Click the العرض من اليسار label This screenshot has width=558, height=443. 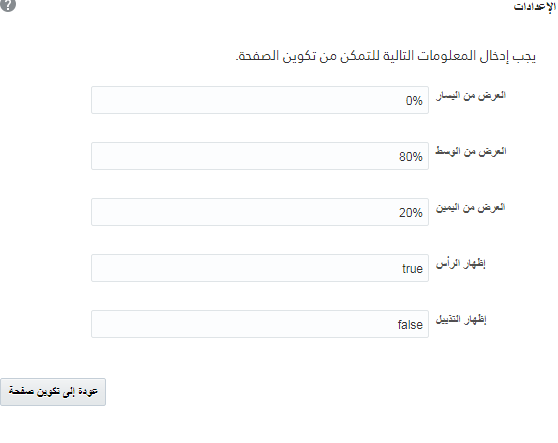point(471,96)
